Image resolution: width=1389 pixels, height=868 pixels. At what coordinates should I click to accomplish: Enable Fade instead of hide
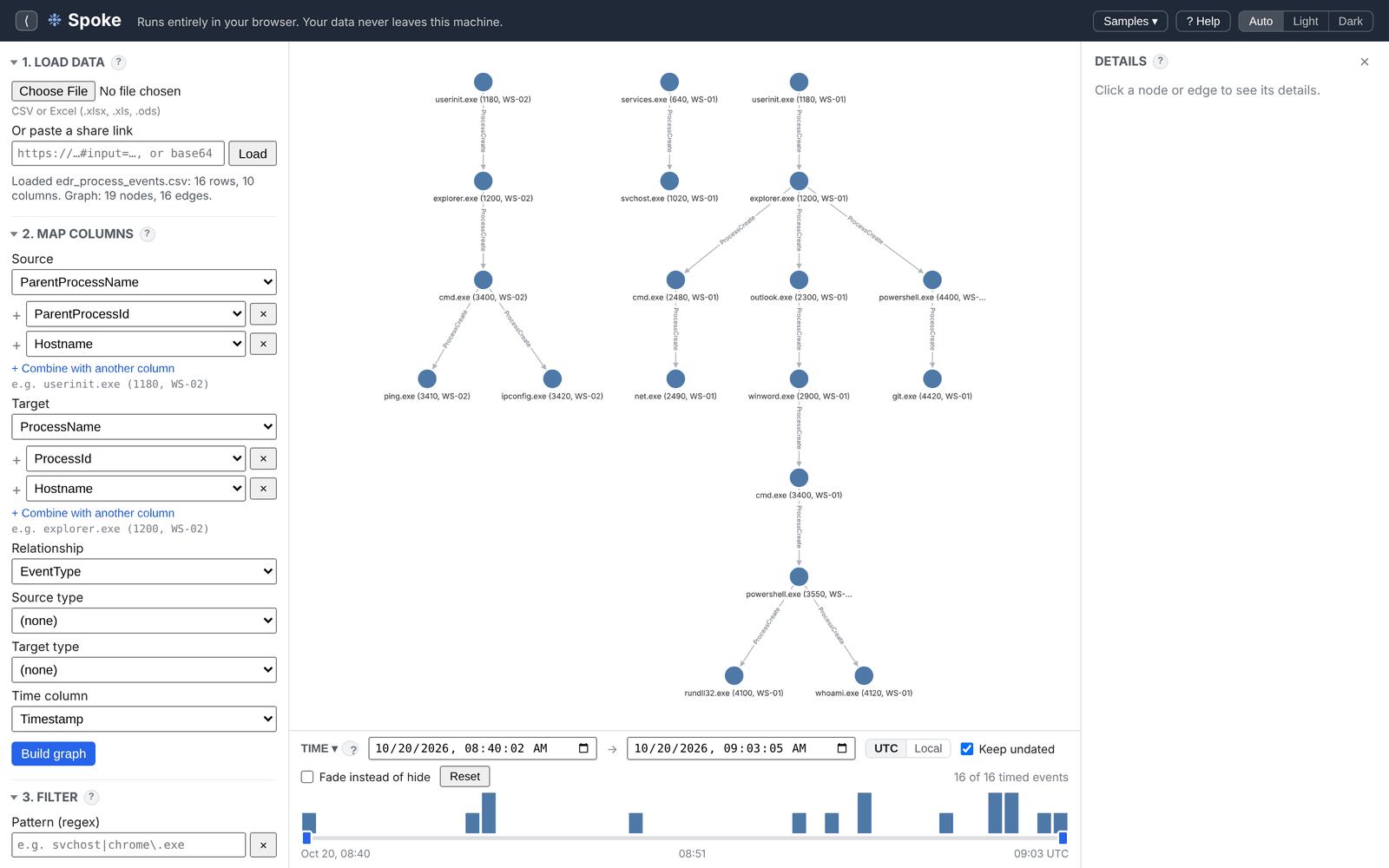tap(307, 777)
